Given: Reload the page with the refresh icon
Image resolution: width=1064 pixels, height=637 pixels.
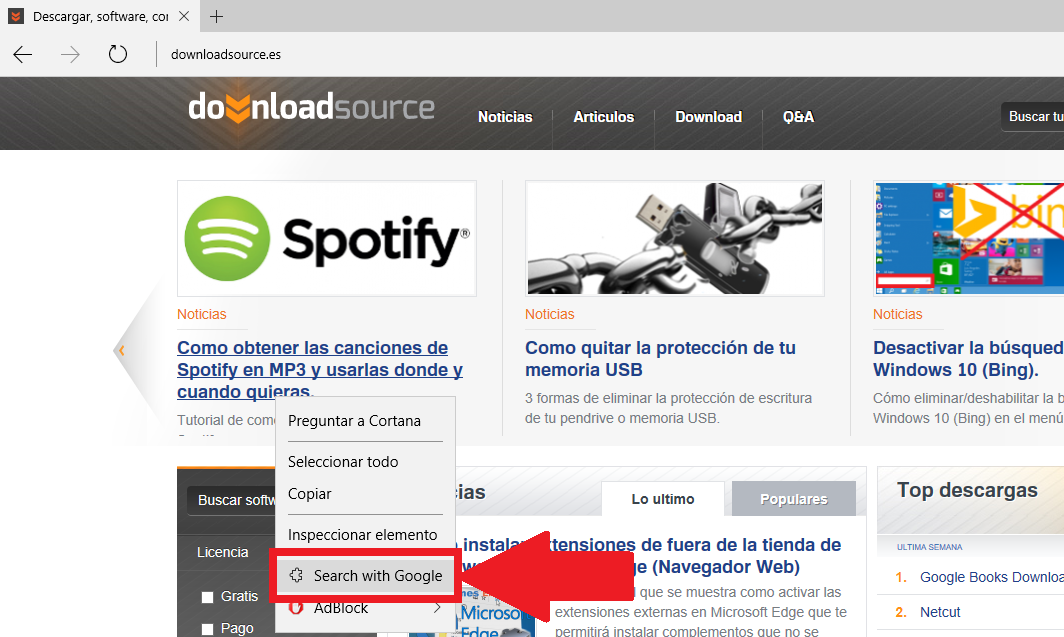Looking at the screenshot, I should (x=117, y=54).
